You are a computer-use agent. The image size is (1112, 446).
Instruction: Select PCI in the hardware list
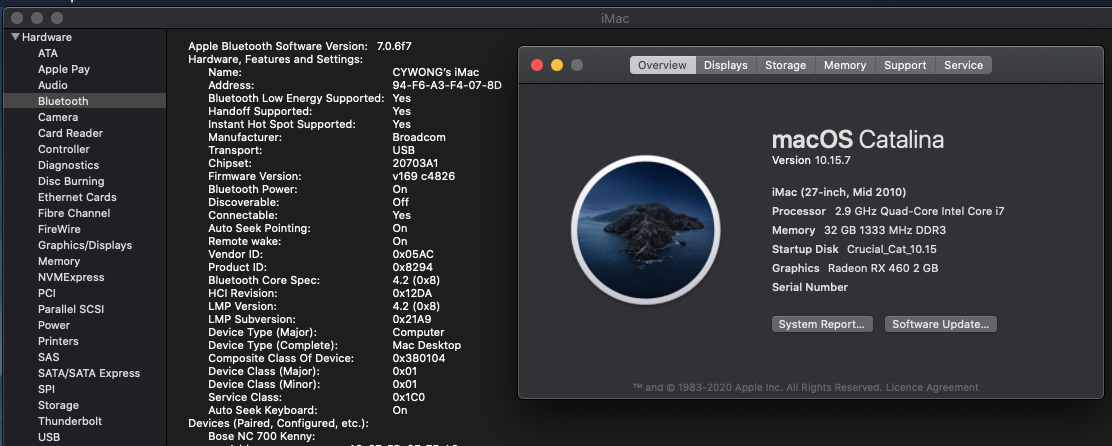tap(47, 293)
